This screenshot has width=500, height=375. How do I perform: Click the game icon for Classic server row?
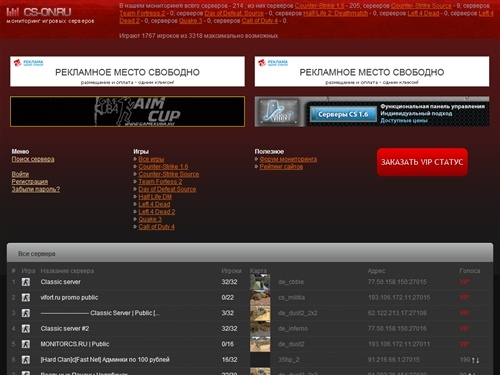[26, 282]
